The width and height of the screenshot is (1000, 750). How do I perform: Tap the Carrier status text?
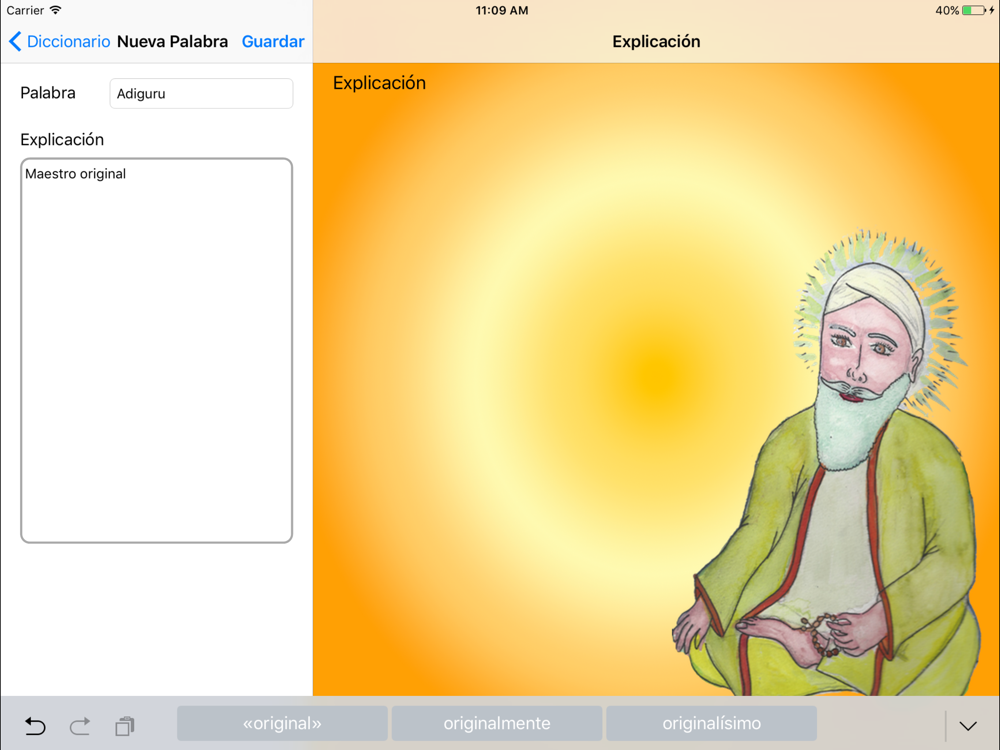(x=26, y=10)
